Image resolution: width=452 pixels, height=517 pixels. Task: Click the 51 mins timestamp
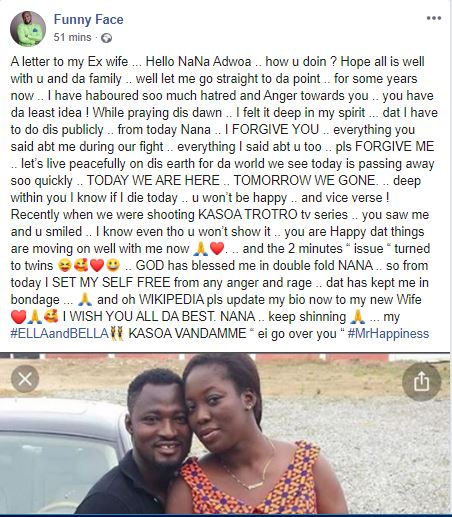point(72,37)
